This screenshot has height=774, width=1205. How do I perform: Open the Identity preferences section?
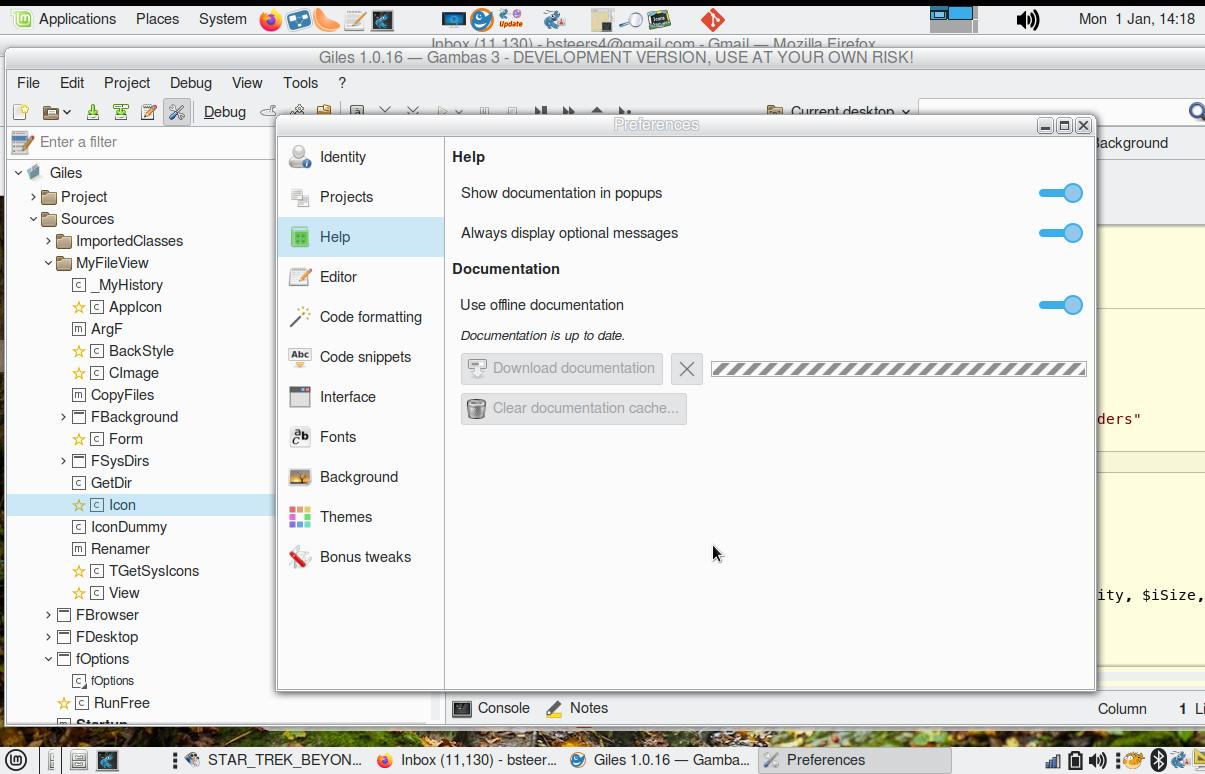[x=342, y=157]
